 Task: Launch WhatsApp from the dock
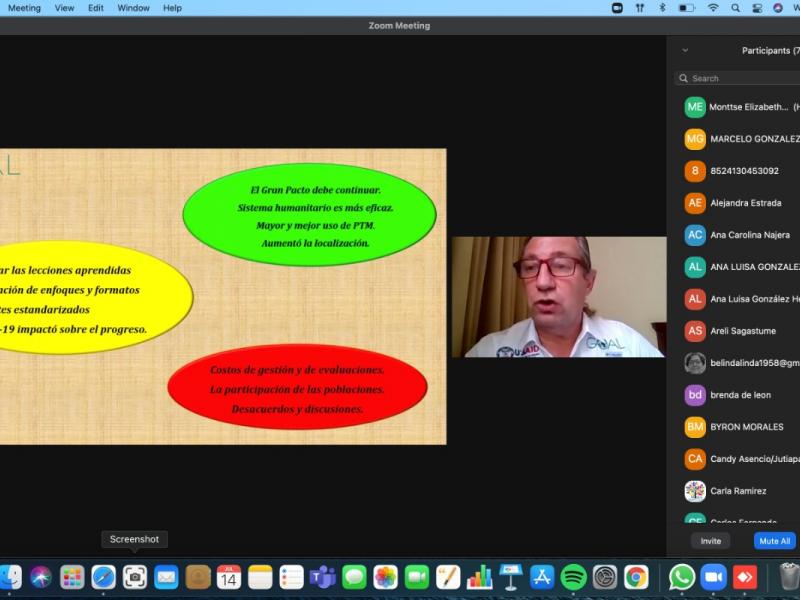[682, 577]
